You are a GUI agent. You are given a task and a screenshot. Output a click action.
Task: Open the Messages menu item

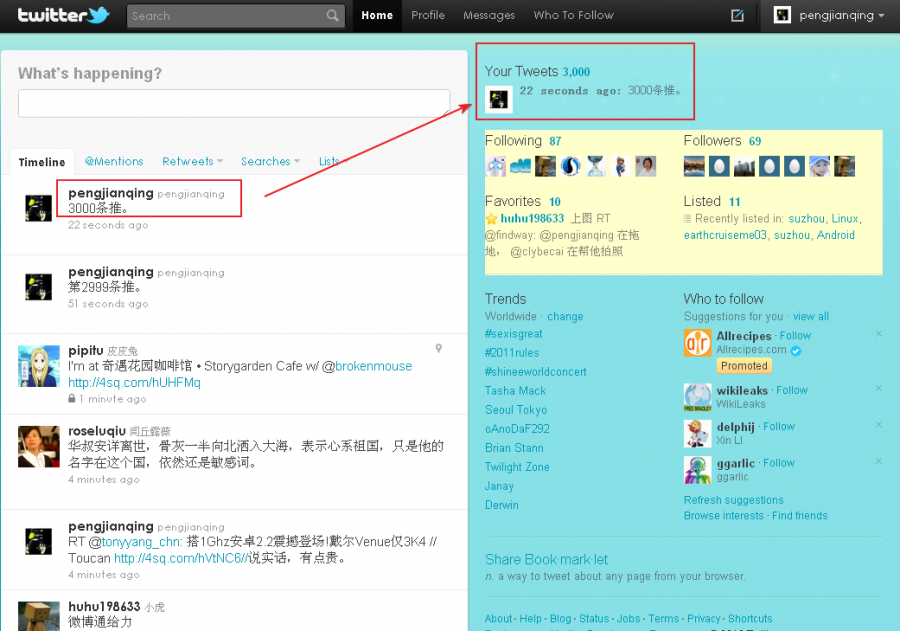(489, 15)
